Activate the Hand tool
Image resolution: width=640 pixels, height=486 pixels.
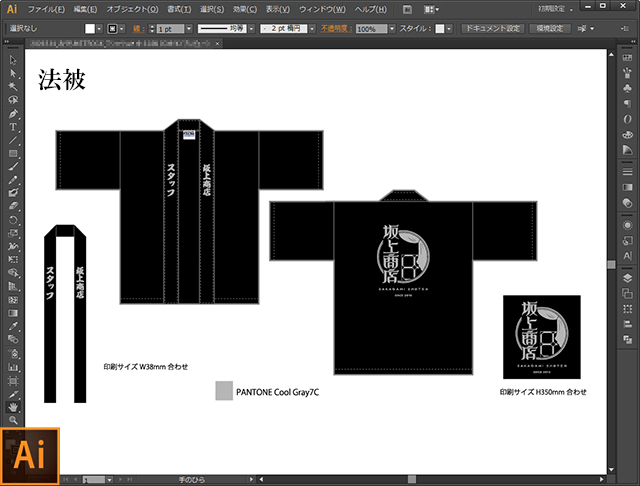tap(13, 407)
